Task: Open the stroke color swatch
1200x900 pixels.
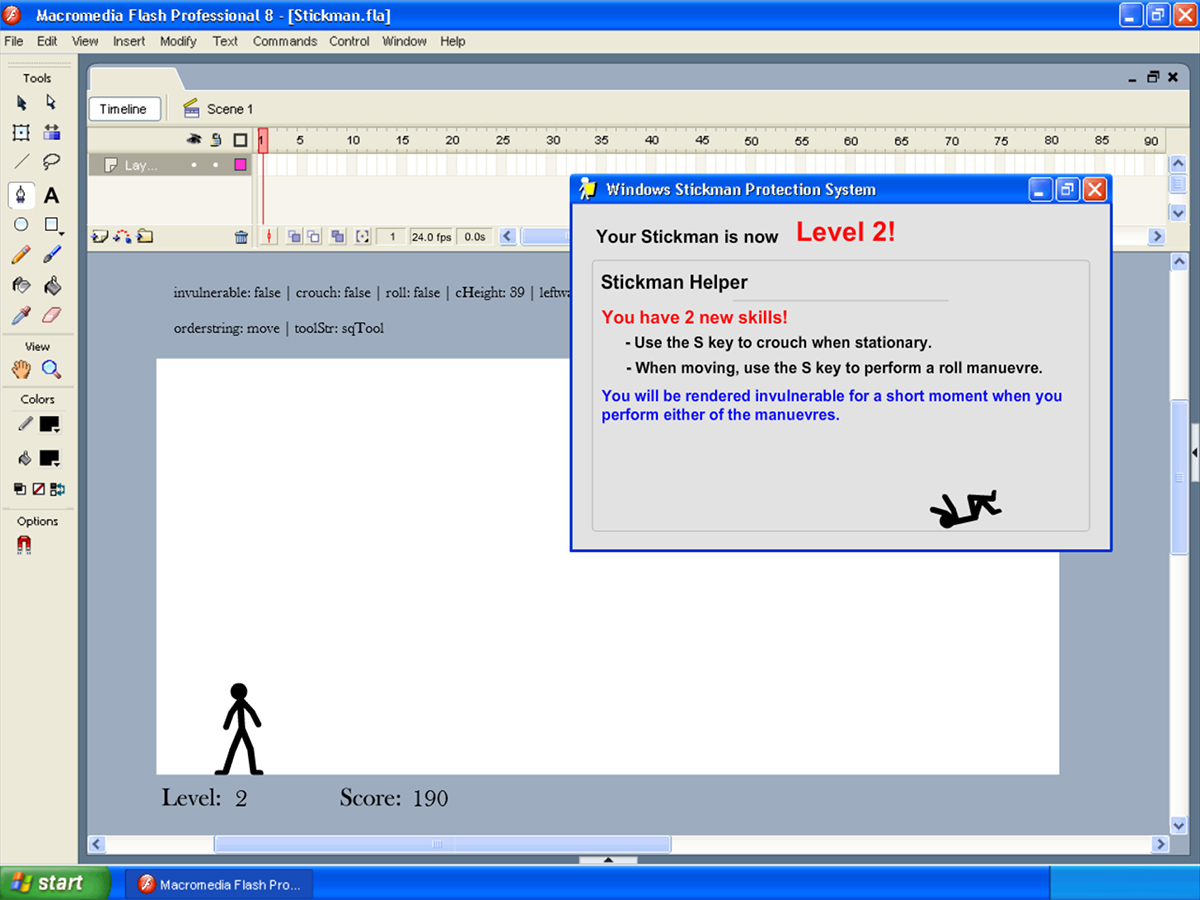Action: tap(49, 425)
